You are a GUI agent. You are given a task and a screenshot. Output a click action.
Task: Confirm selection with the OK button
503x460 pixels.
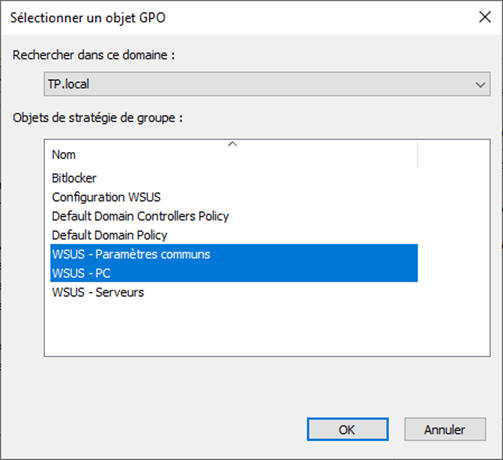pyautogui.click(x=348, y=429)
